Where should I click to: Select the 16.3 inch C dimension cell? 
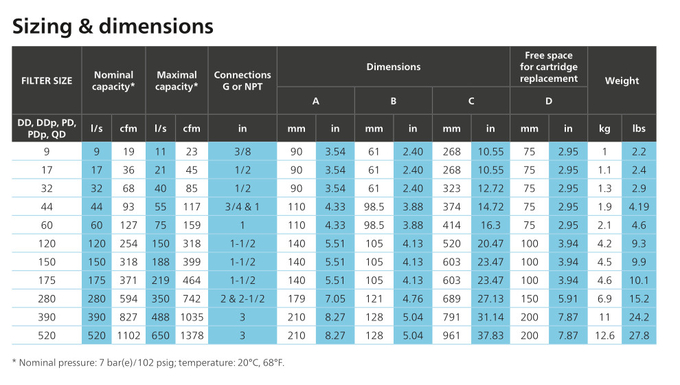coord(490,225)
